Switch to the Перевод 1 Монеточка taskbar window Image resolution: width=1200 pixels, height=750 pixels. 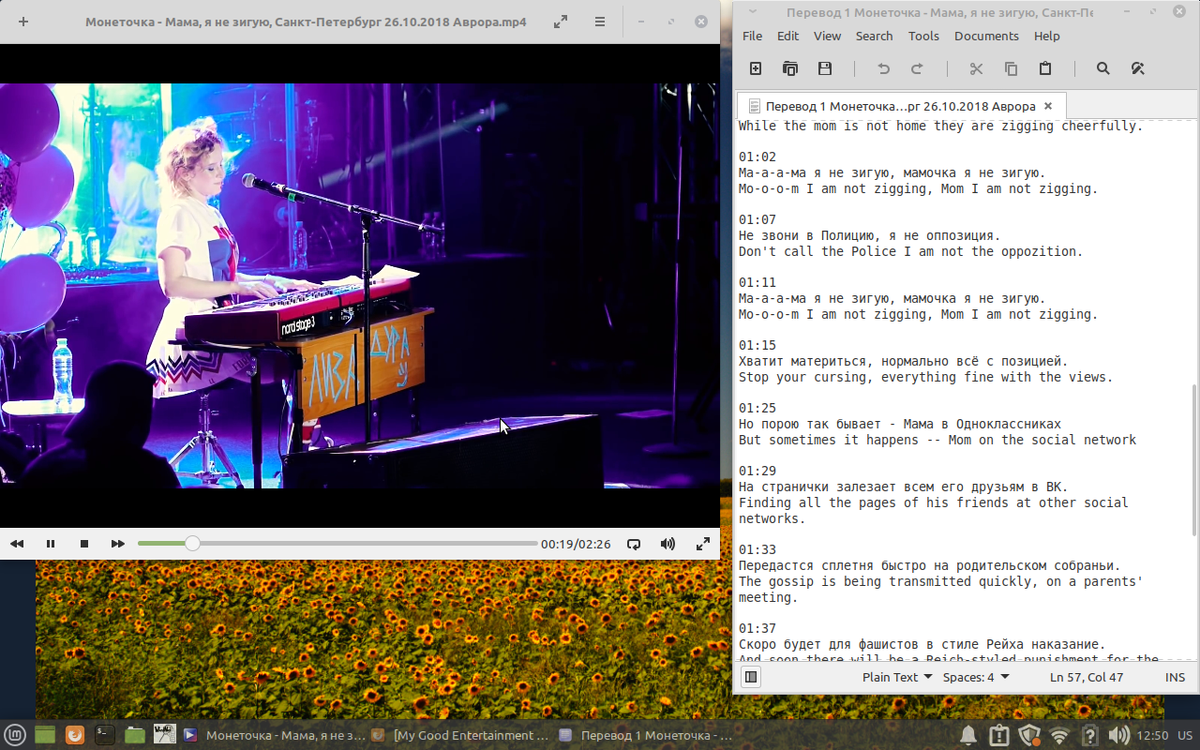(647, 735)
